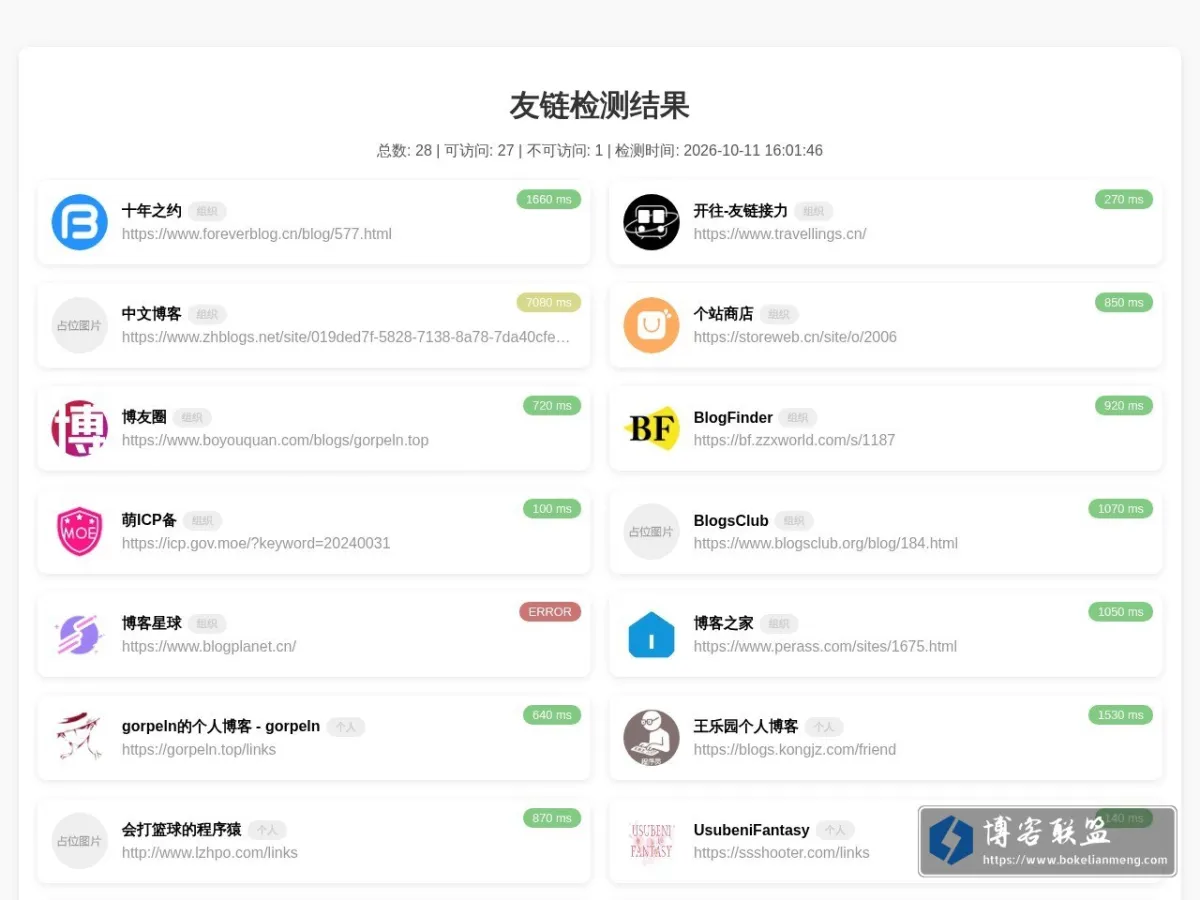
Task: Click the 720 ms latency badge
Action: pyautogui.click(x=552, y=405)
